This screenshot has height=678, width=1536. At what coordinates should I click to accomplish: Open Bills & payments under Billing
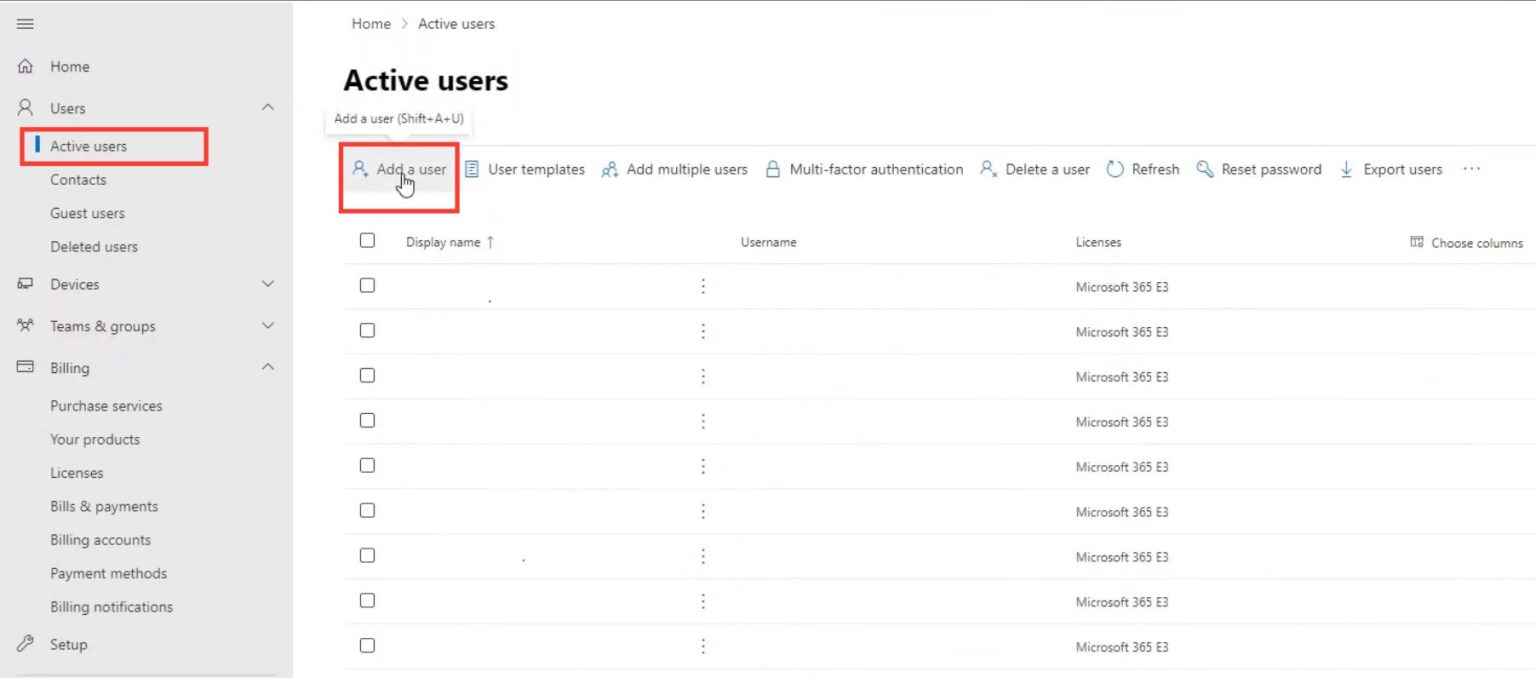point(104,506)
